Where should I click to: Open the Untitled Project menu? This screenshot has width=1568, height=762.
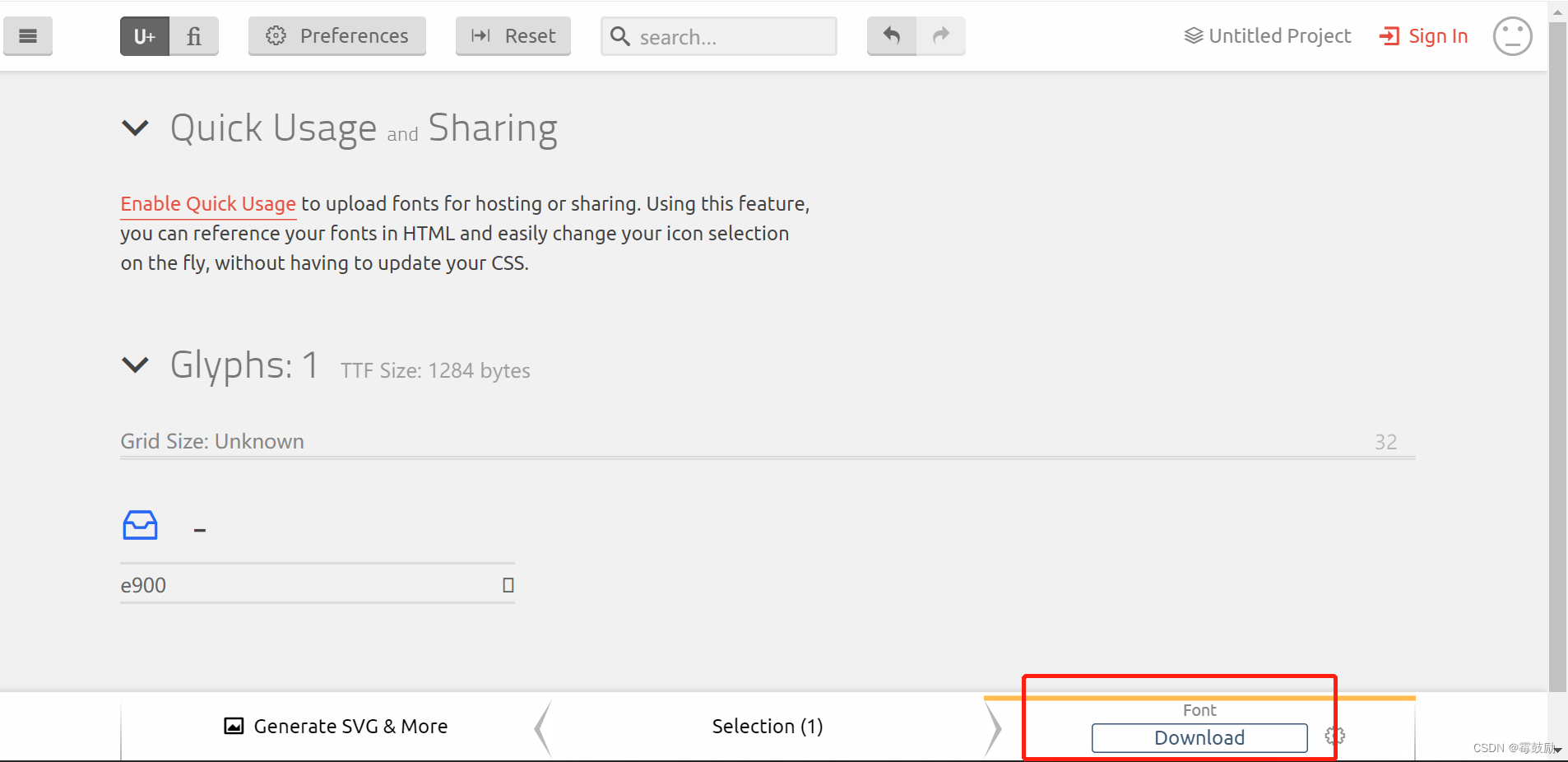click(x=1267, y=36)
